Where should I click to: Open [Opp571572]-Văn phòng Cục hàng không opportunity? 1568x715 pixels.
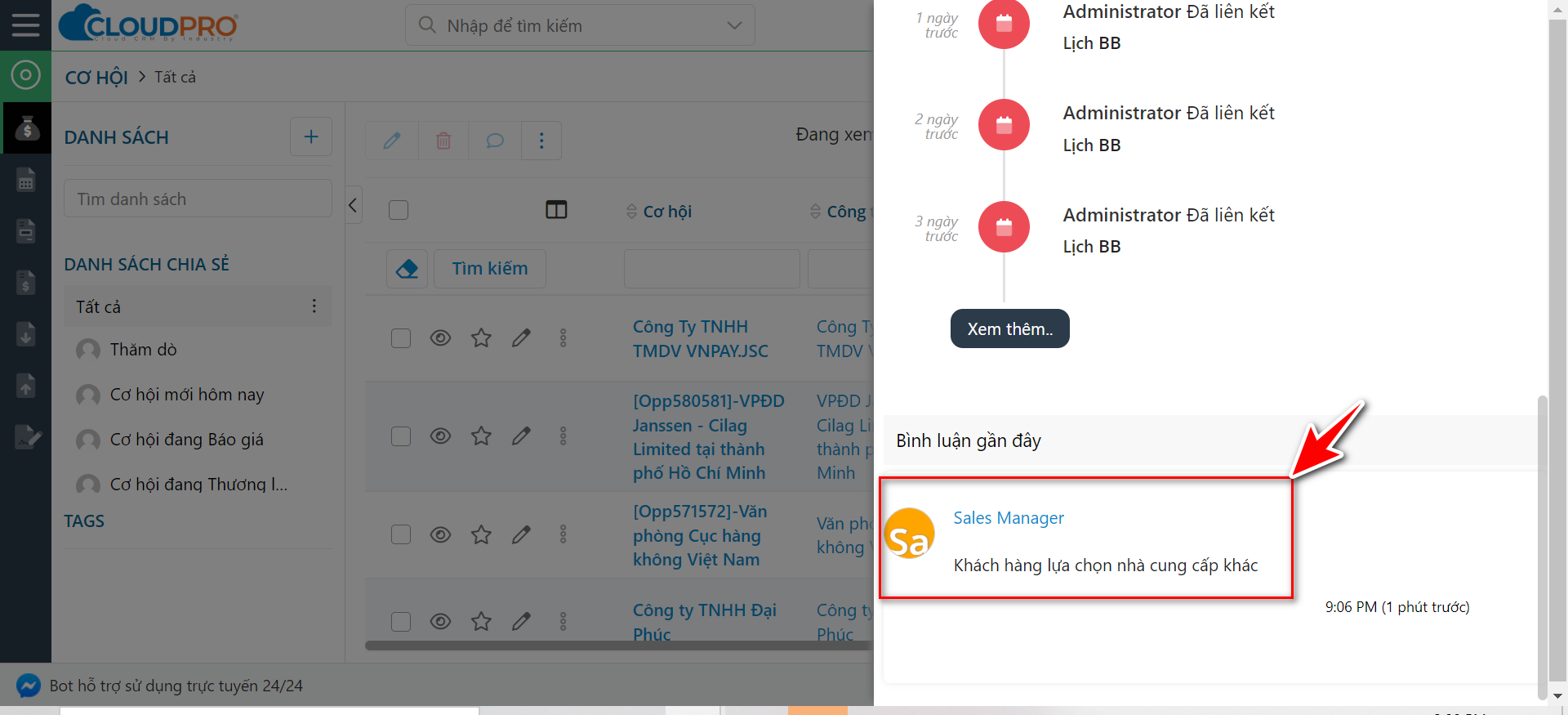(x=700, y=535)
